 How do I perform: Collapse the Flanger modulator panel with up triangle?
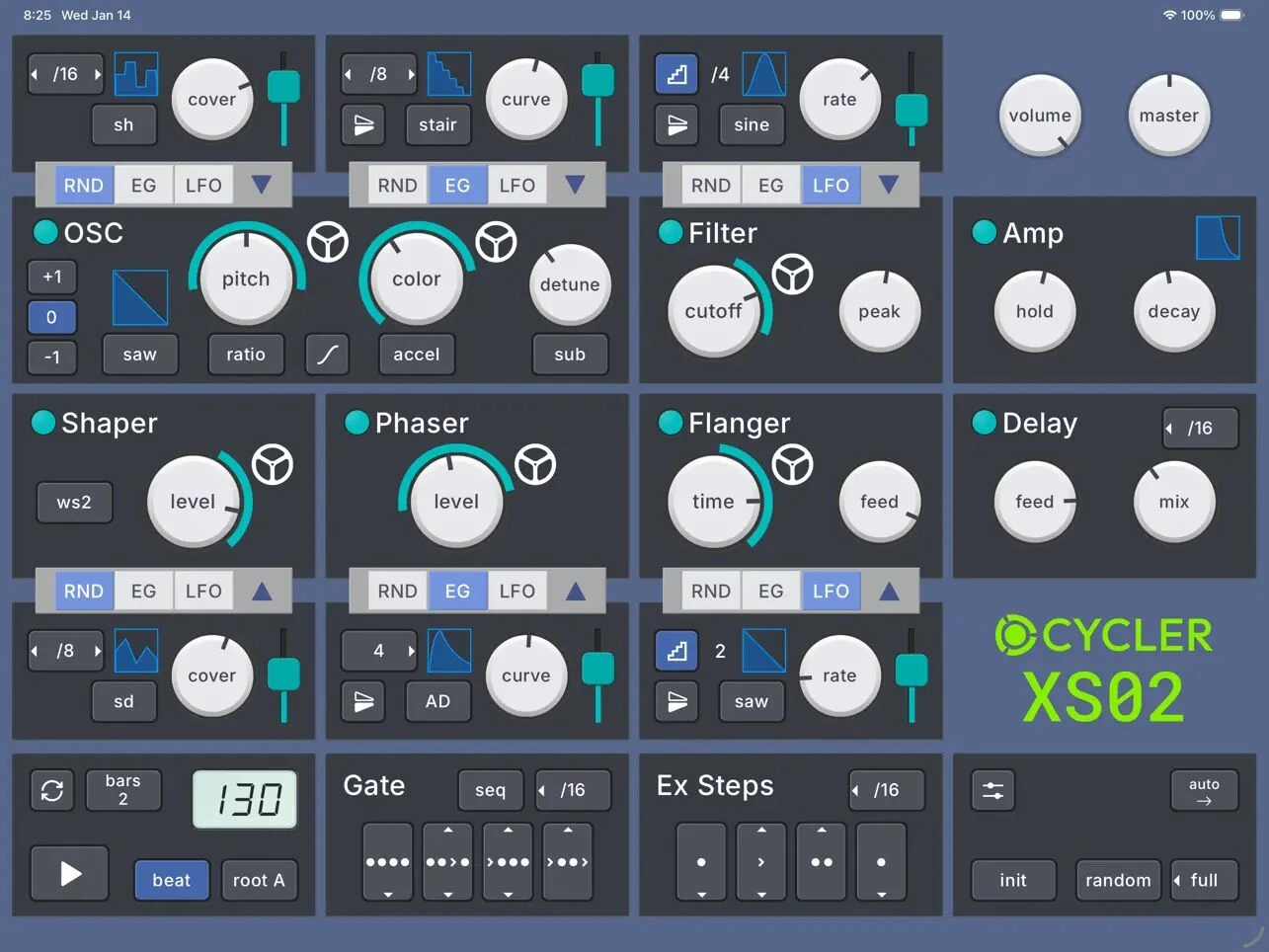pos(889,591)
